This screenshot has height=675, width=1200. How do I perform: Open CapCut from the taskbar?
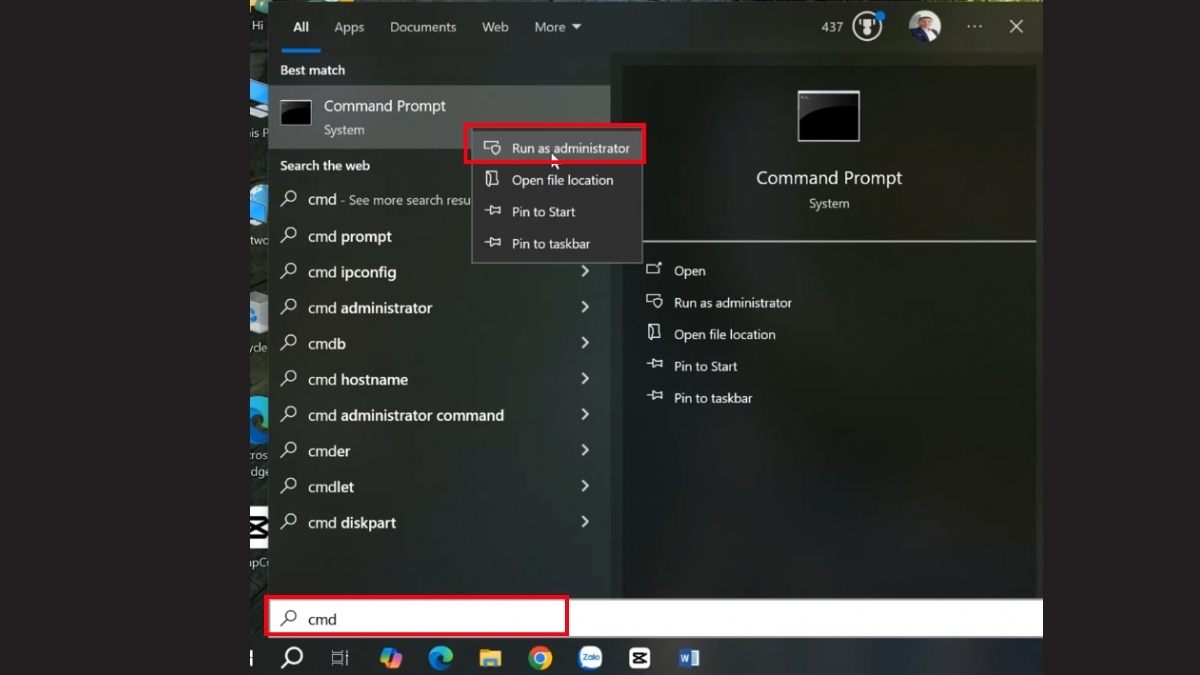tap(640, 657)
